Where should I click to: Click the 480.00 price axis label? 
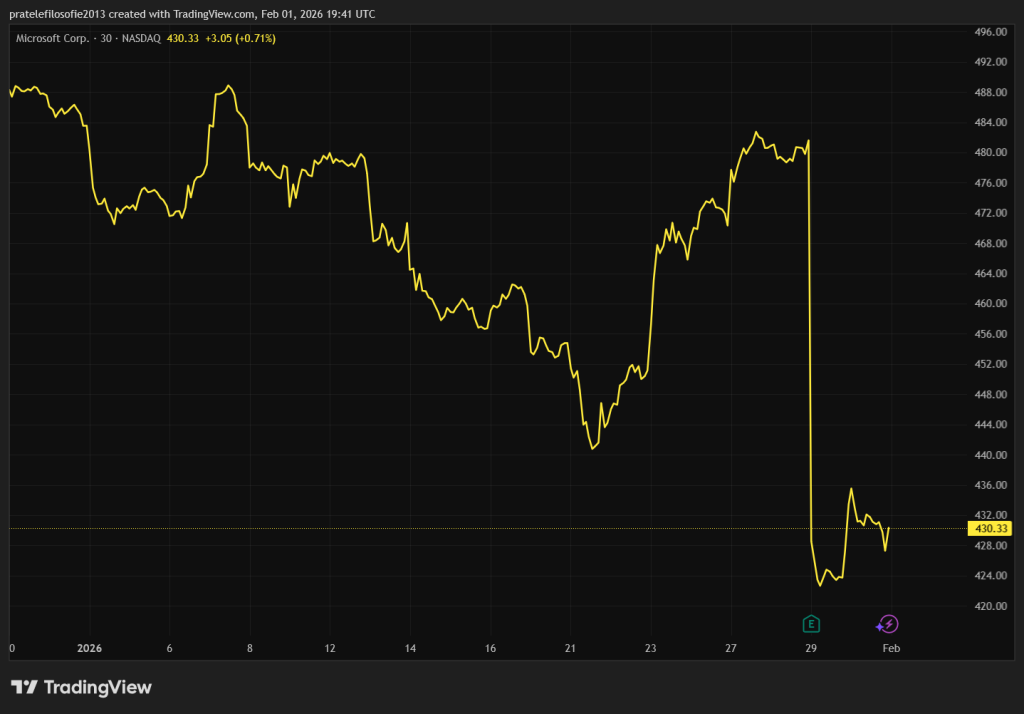pyautogui.click(x=990, y=153)
